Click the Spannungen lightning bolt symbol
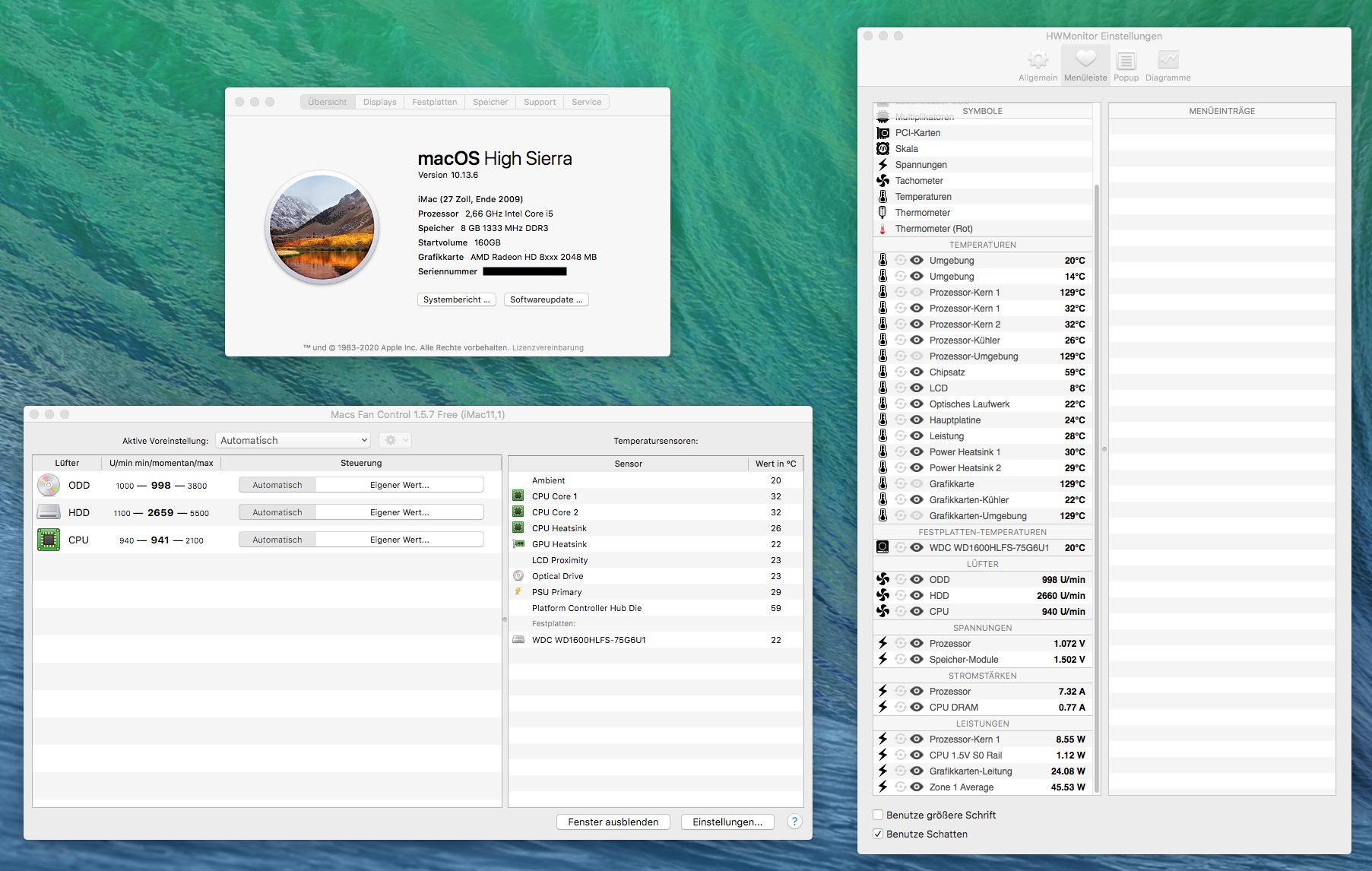 882,165
